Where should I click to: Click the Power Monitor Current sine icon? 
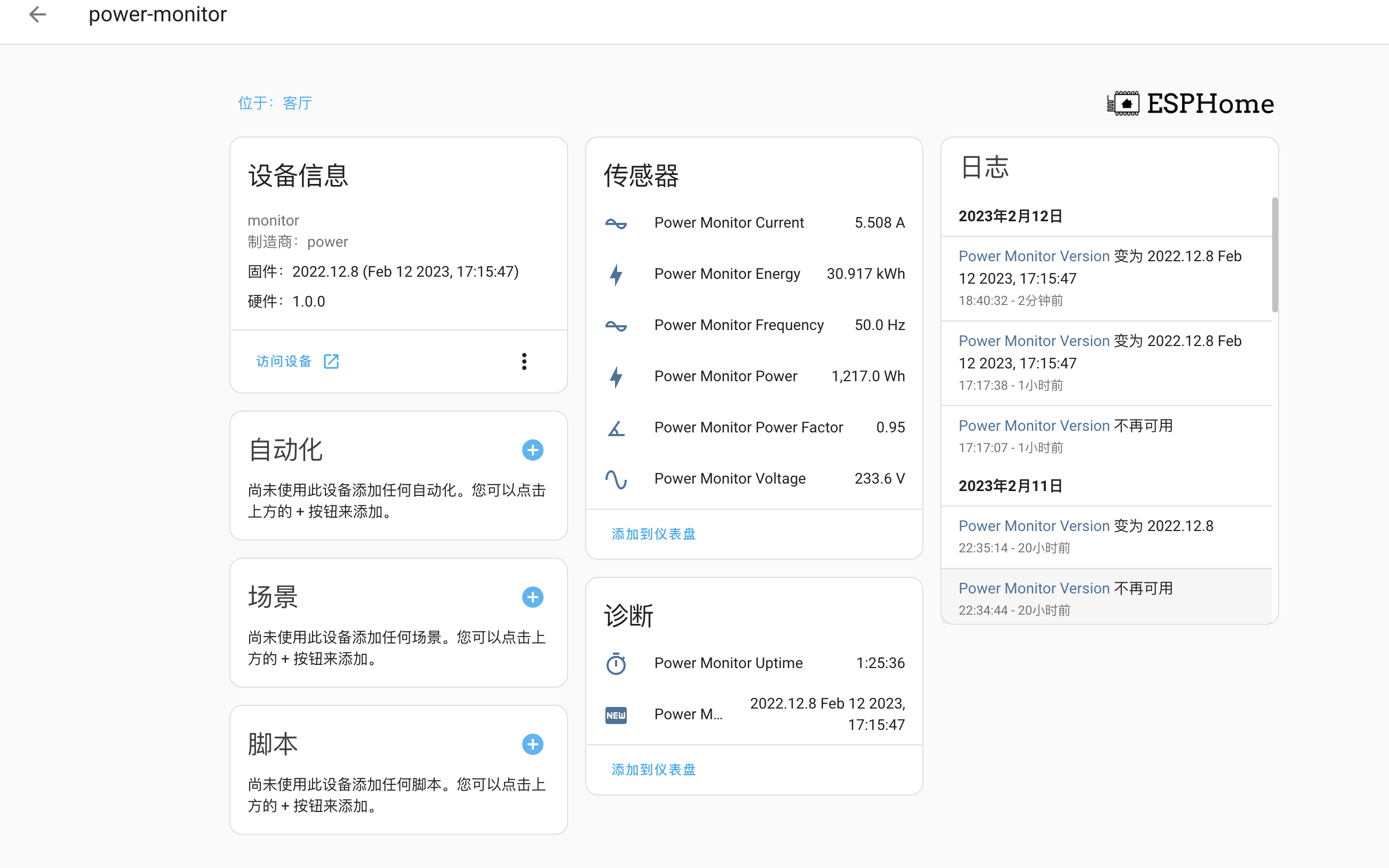point(616,223)
